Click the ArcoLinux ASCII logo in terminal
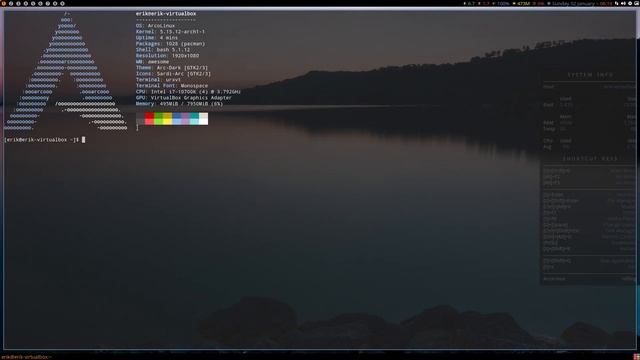Viewport: 640px width, 360px height. (66, 71)
